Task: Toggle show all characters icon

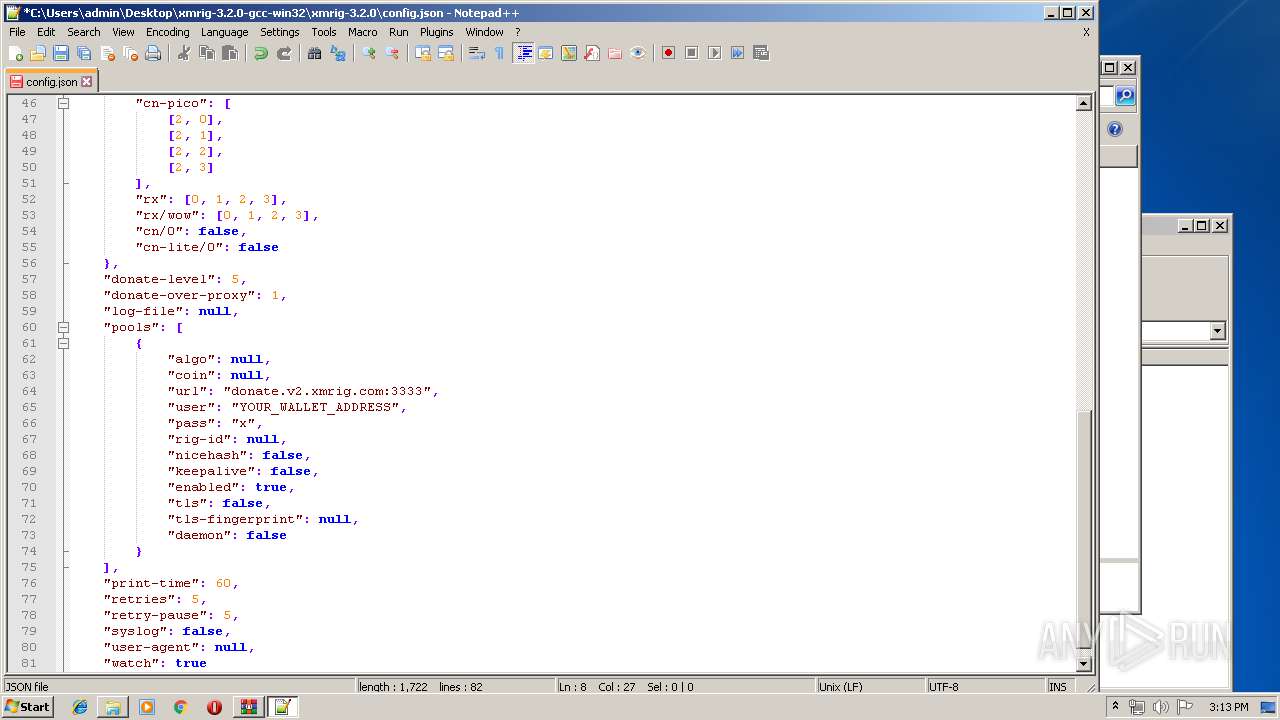Action: (x=499, y=53)
